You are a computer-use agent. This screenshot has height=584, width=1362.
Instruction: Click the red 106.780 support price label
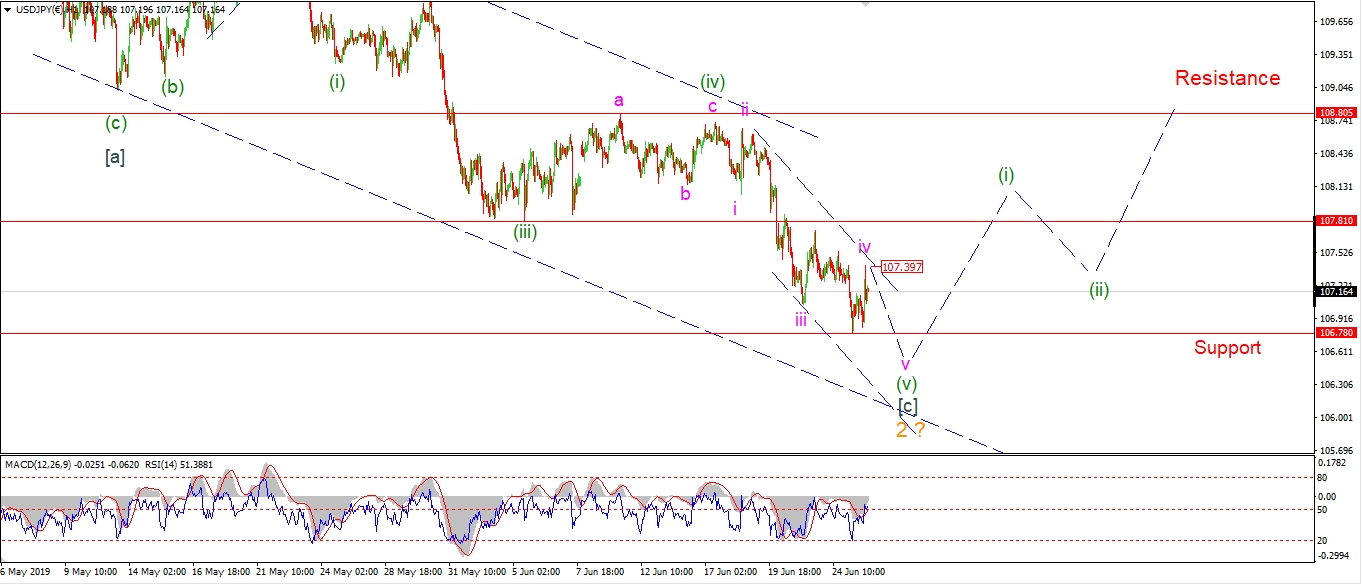[x=1337, y=333]
